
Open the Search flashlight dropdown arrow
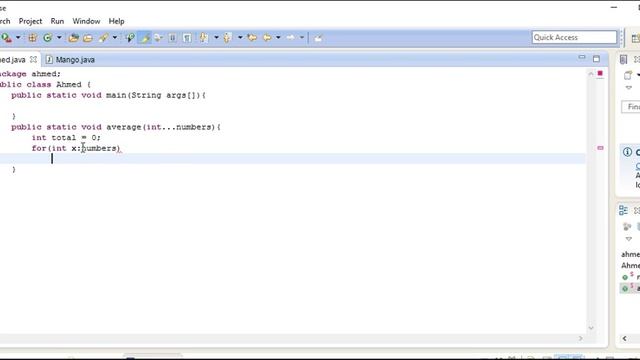tap(115, 38)
